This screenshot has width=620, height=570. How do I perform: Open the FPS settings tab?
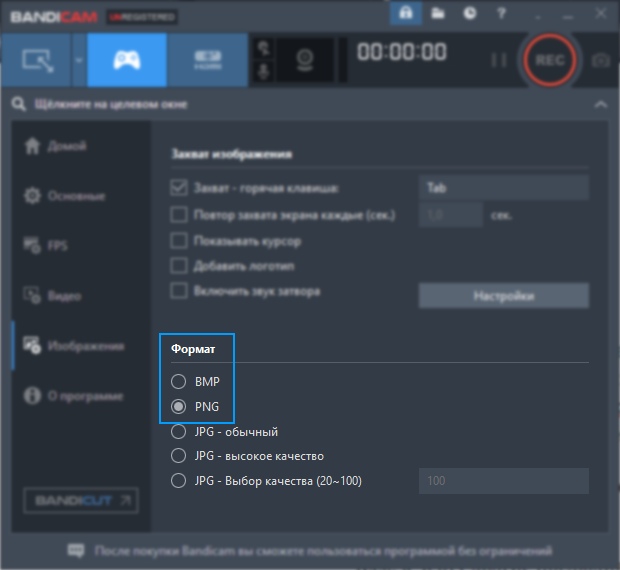point(81,245)
